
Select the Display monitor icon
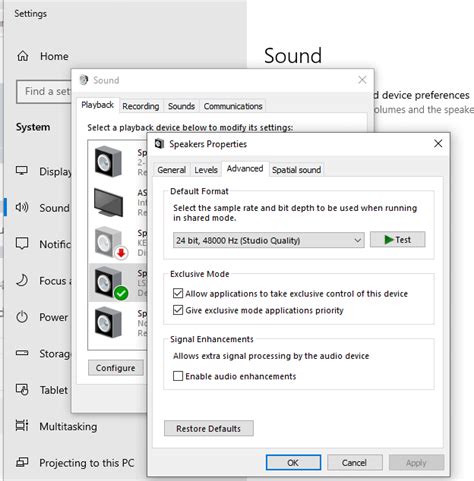point(22,171)
